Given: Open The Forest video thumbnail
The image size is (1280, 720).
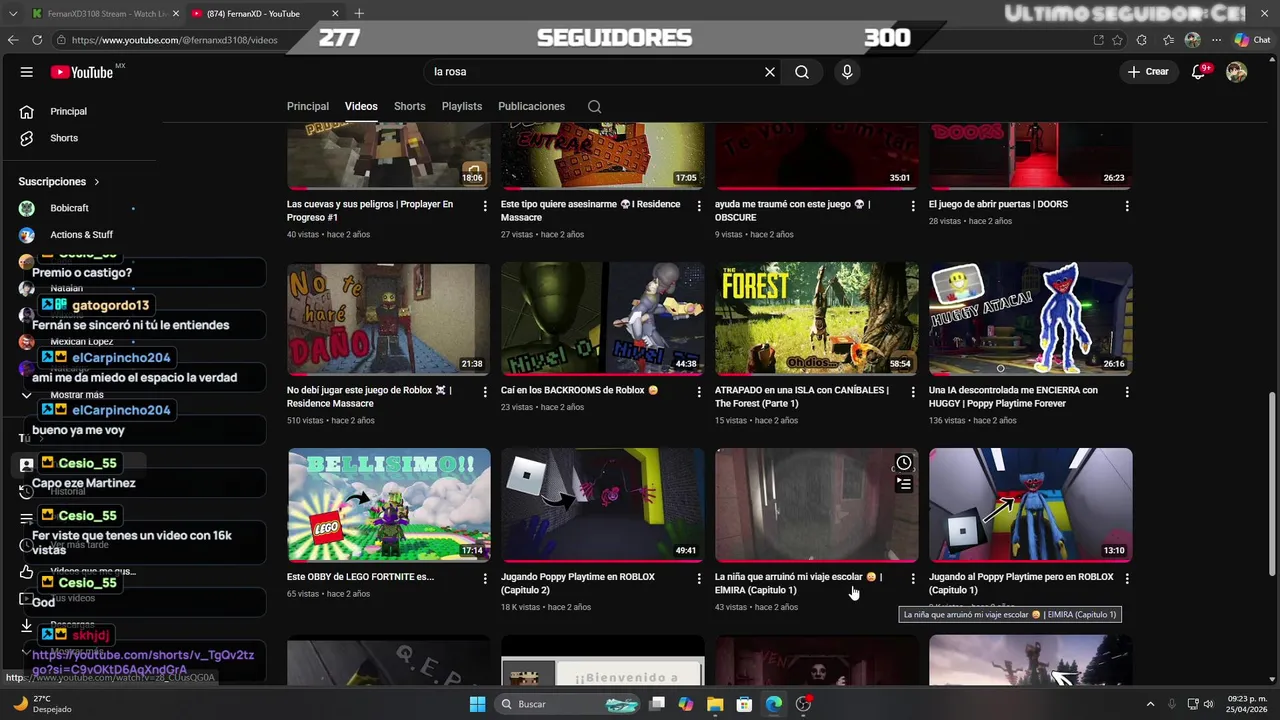Looking at the screenshot, I should point(817,319).
